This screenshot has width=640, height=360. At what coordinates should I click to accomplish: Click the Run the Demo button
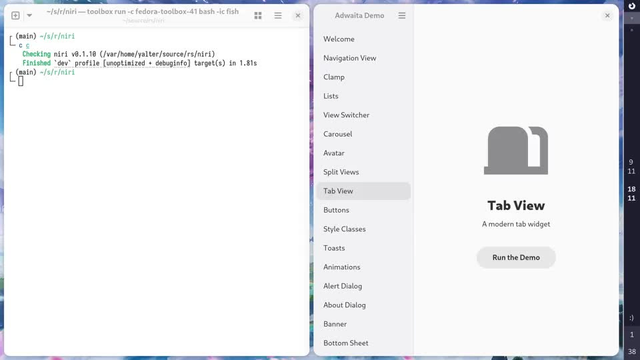[516, 258]
